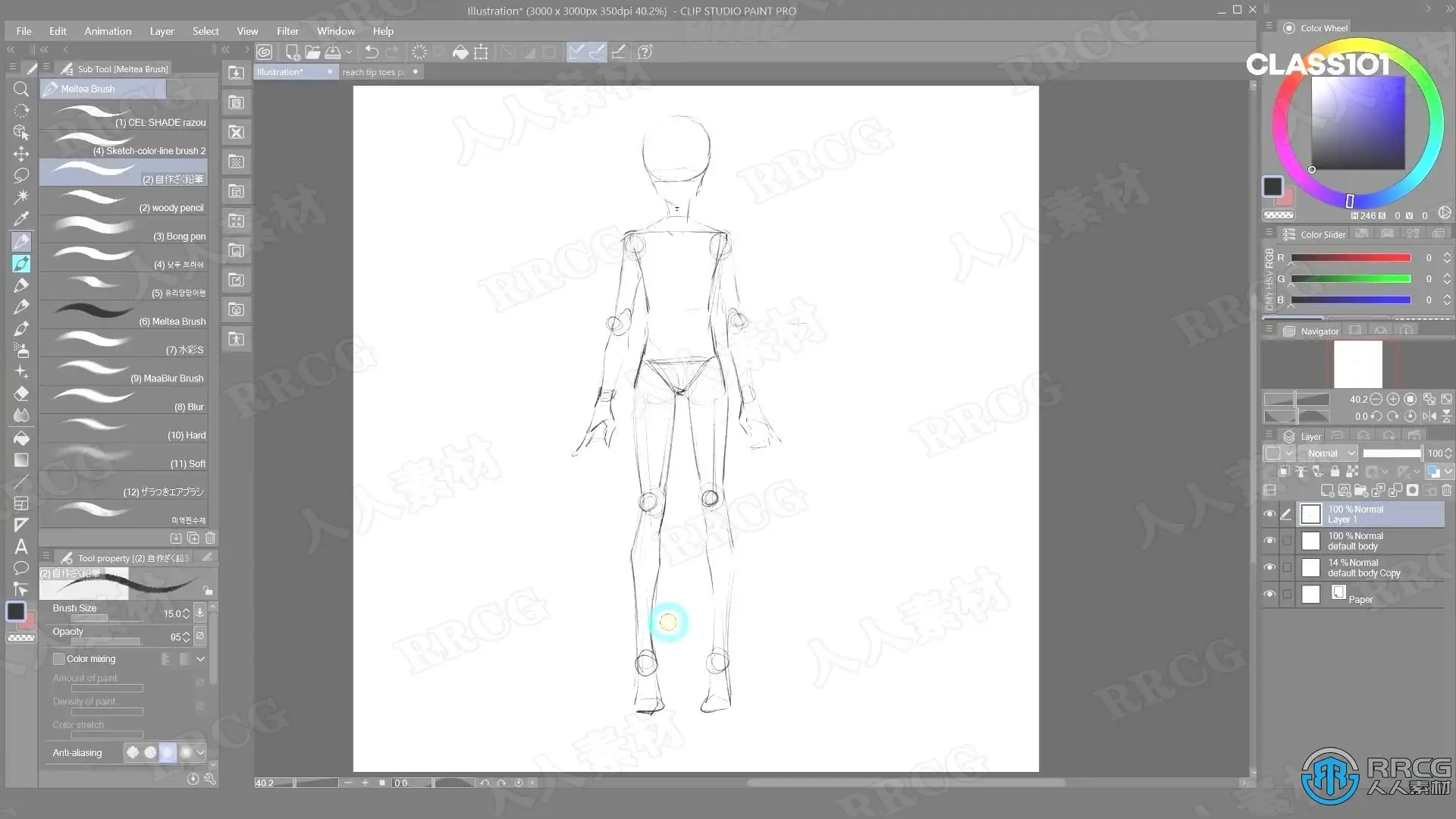Click the New raster layer icon
Viewport: 1456px width, 819px height.
click(1327, 491)
